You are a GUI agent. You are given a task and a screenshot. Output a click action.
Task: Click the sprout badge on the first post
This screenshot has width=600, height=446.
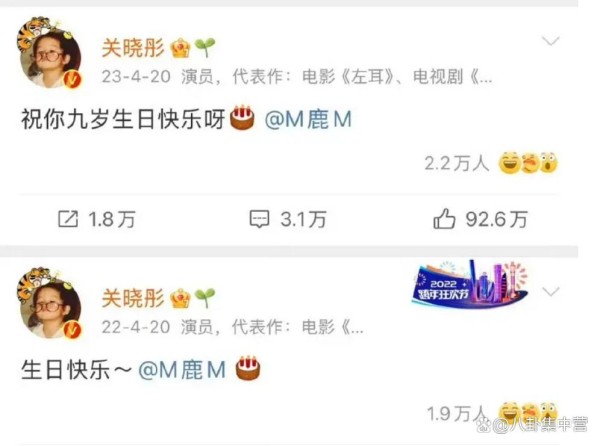click(205, 48)
